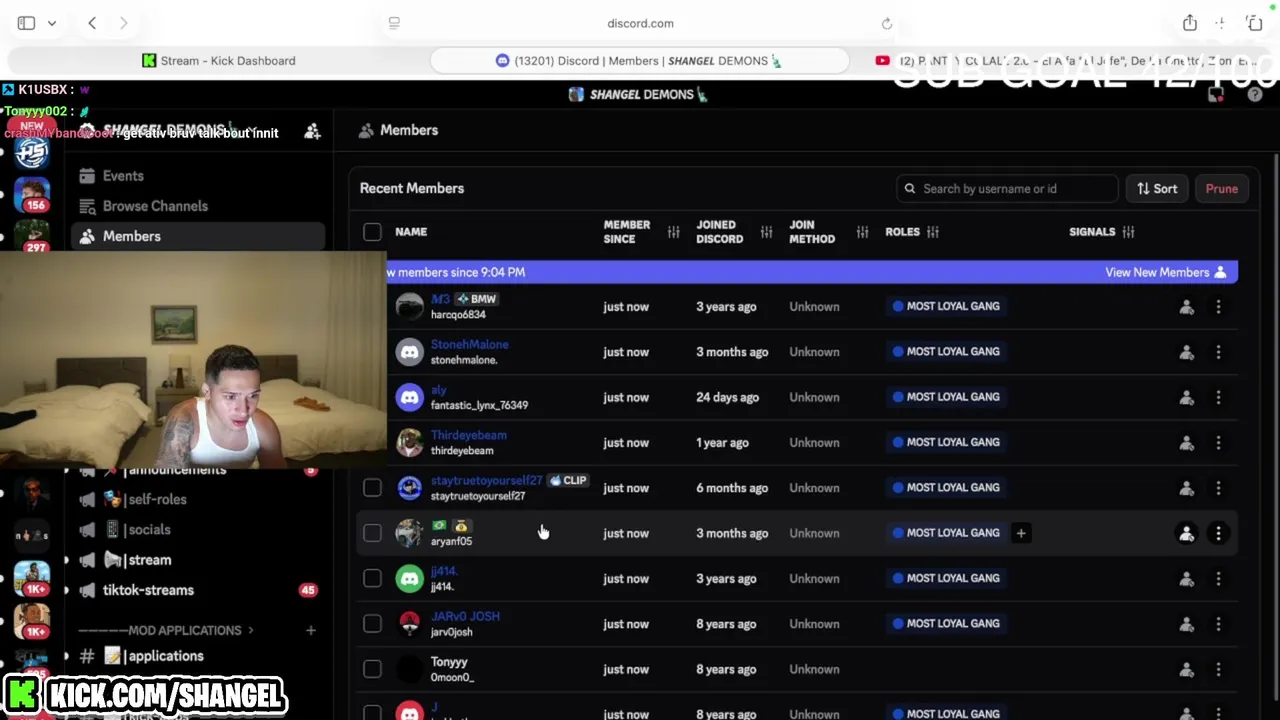The image size is (1280, 720).
Task: Open Signals column filter icon
Action: tap(1128, 232)
